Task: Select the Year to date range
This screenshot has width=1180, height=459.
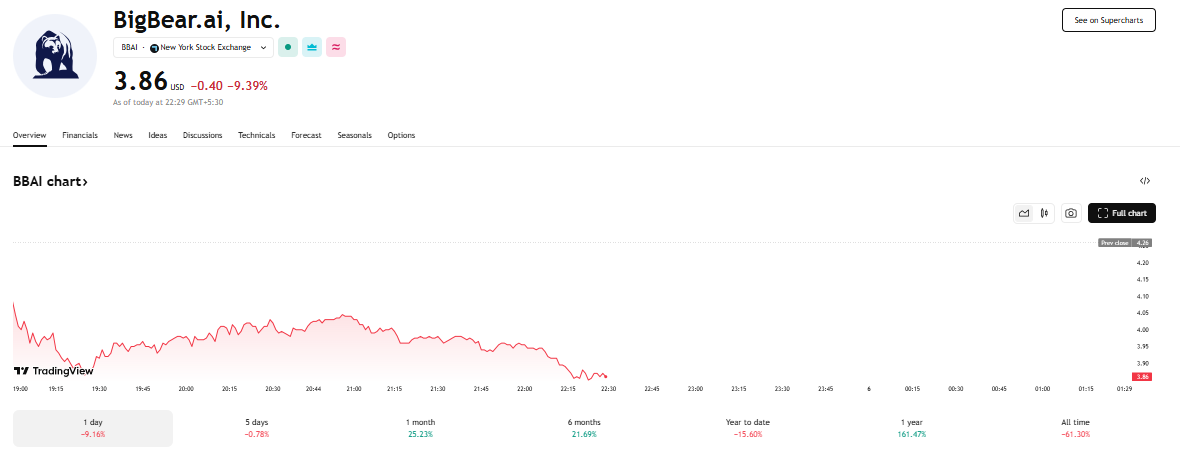Action: [x=747, y=428]
